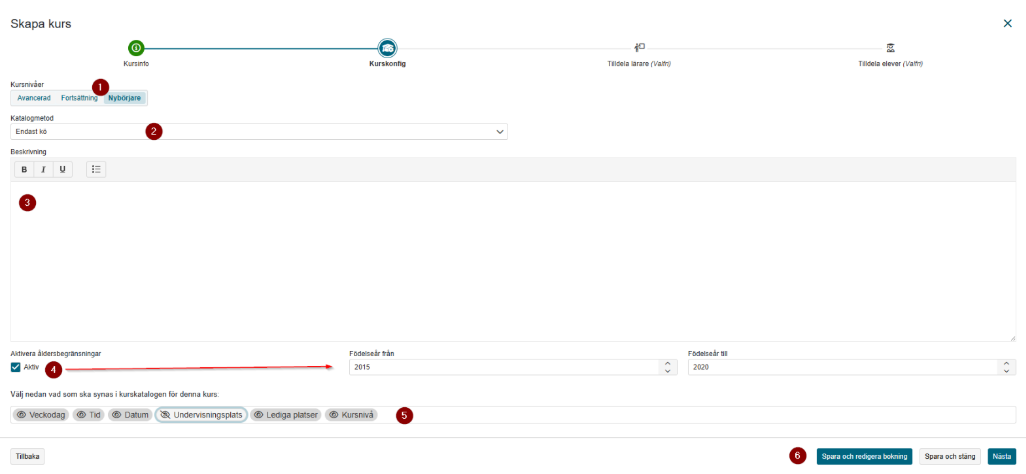
Task: Go to the next step with Nästa
Action: (1002, 456)
